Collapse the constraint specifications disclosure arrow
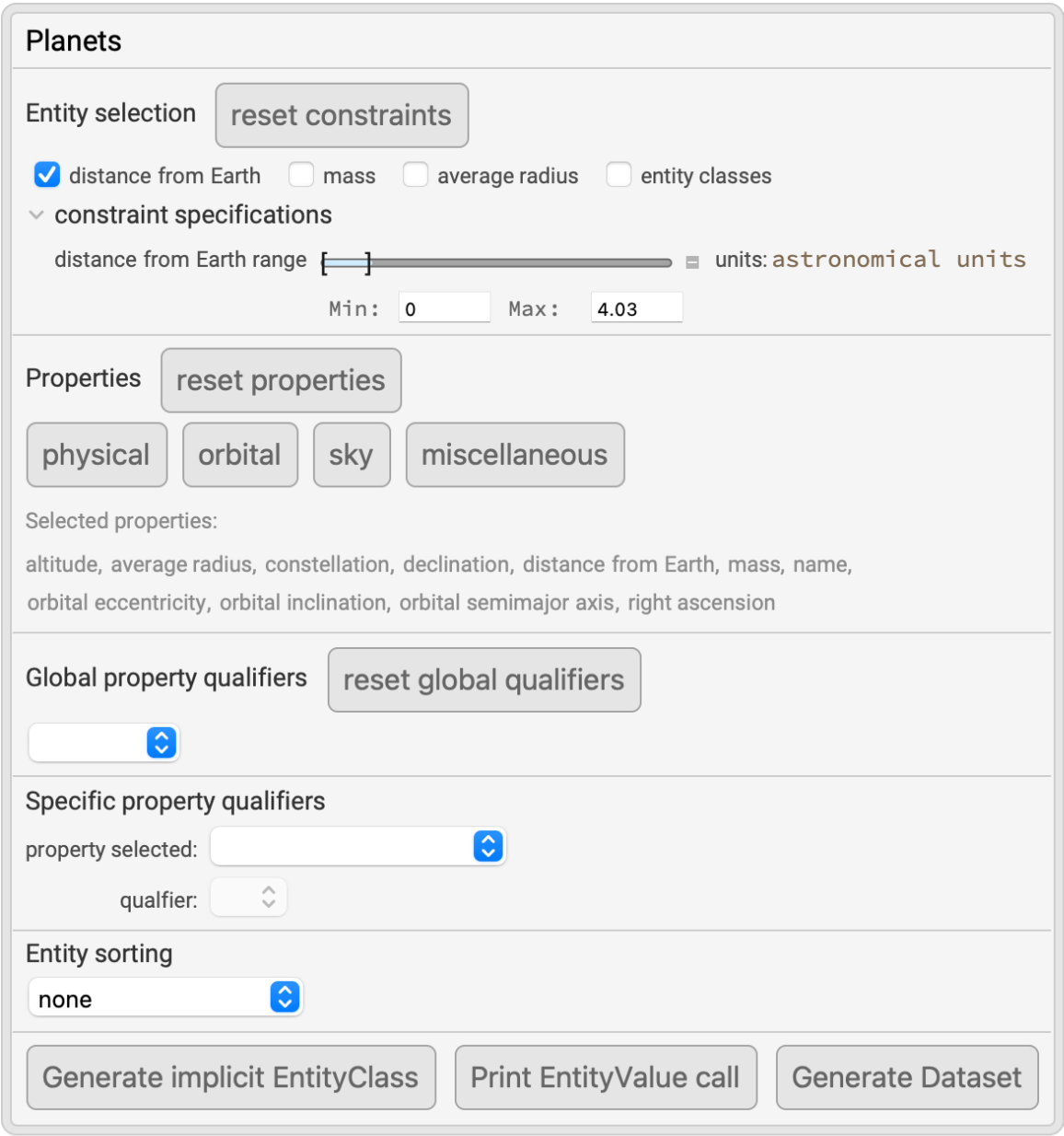Screen dimensions: 1064x1136 coord(37,215)
